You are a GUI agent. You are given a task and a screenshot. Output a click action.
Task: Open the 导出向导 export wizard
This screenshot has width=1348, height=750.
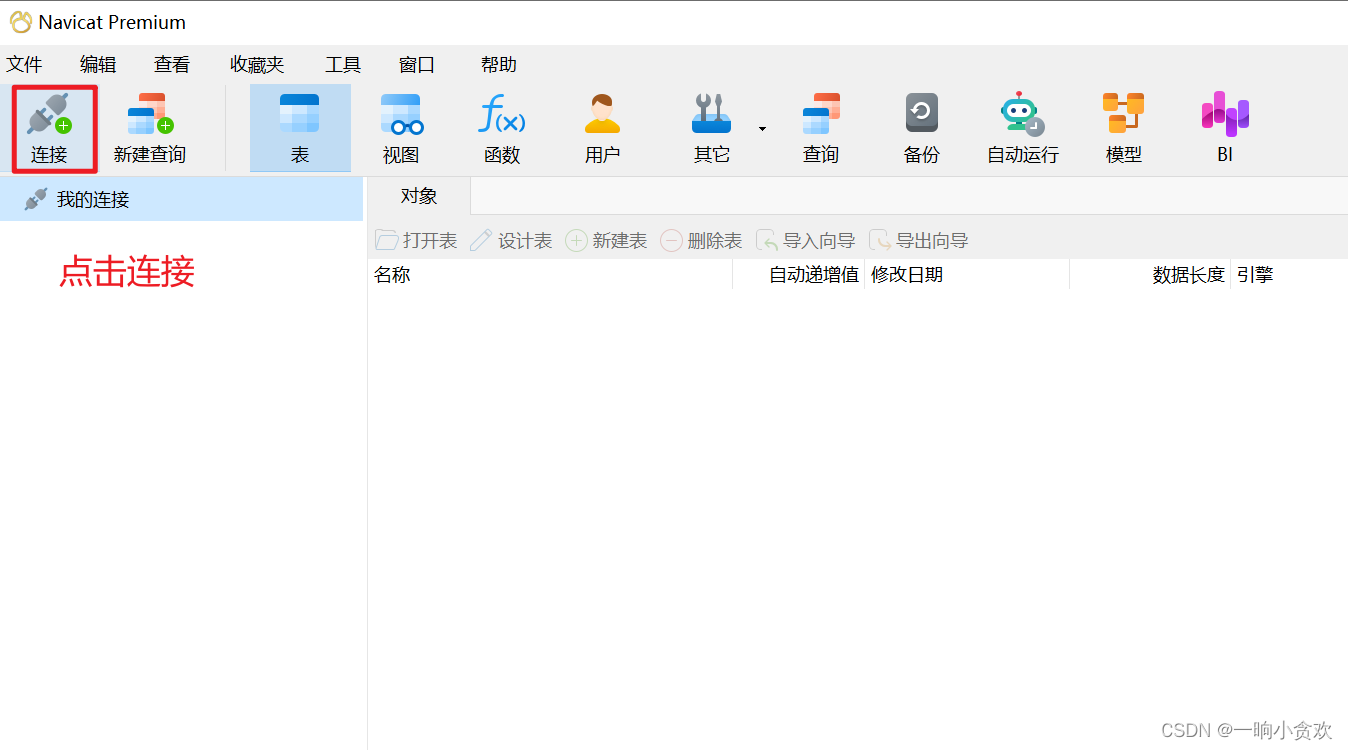tap(919, 241)
